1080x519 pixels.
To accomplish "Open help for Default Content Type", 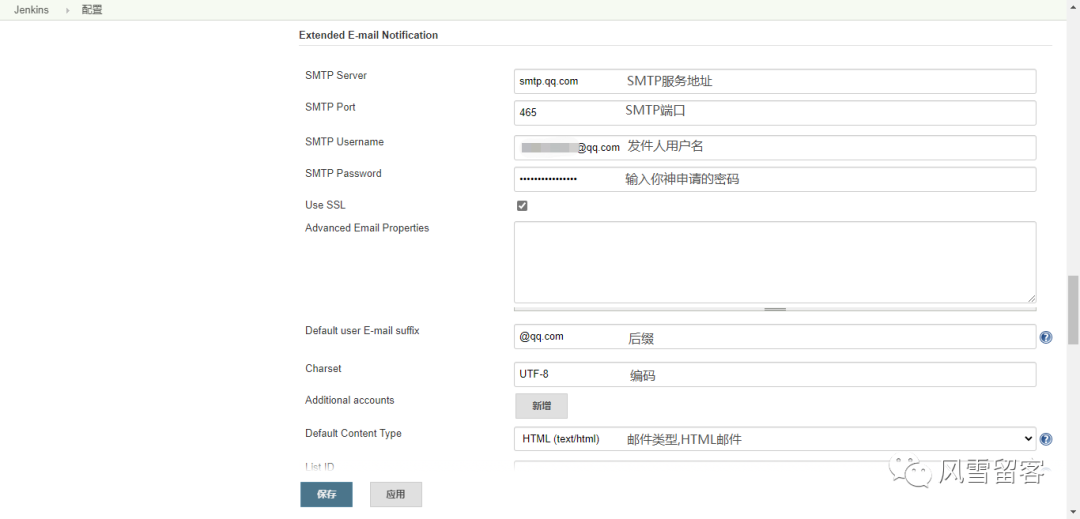I will tap(1046, 439).
